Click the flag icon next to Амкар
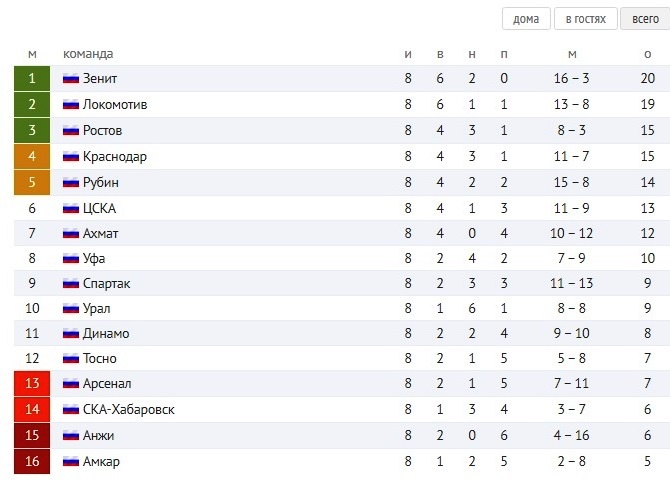This screenshot has height=494, width=670. click(71, 462)
